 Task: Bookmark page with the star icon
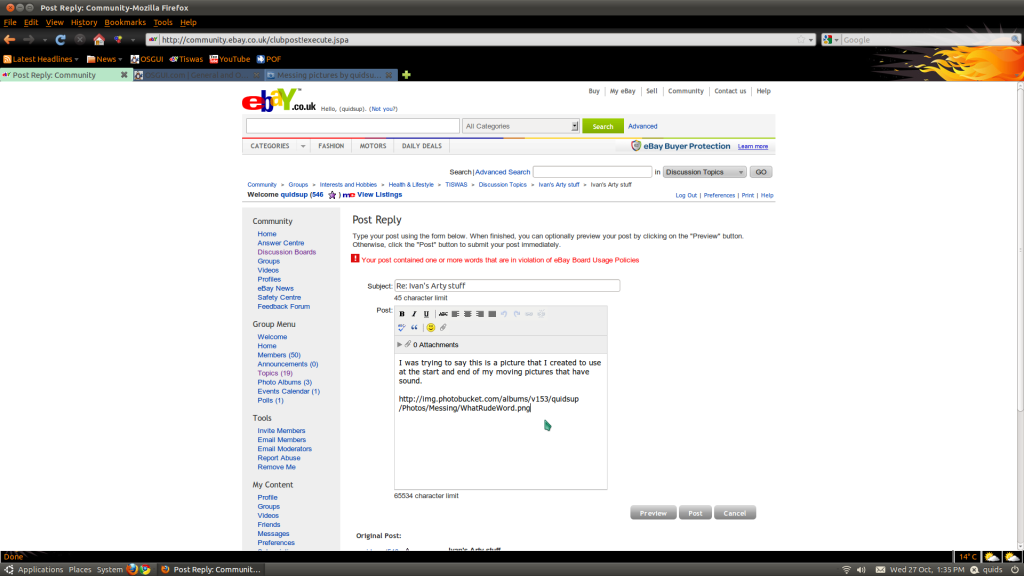point(801,40)
